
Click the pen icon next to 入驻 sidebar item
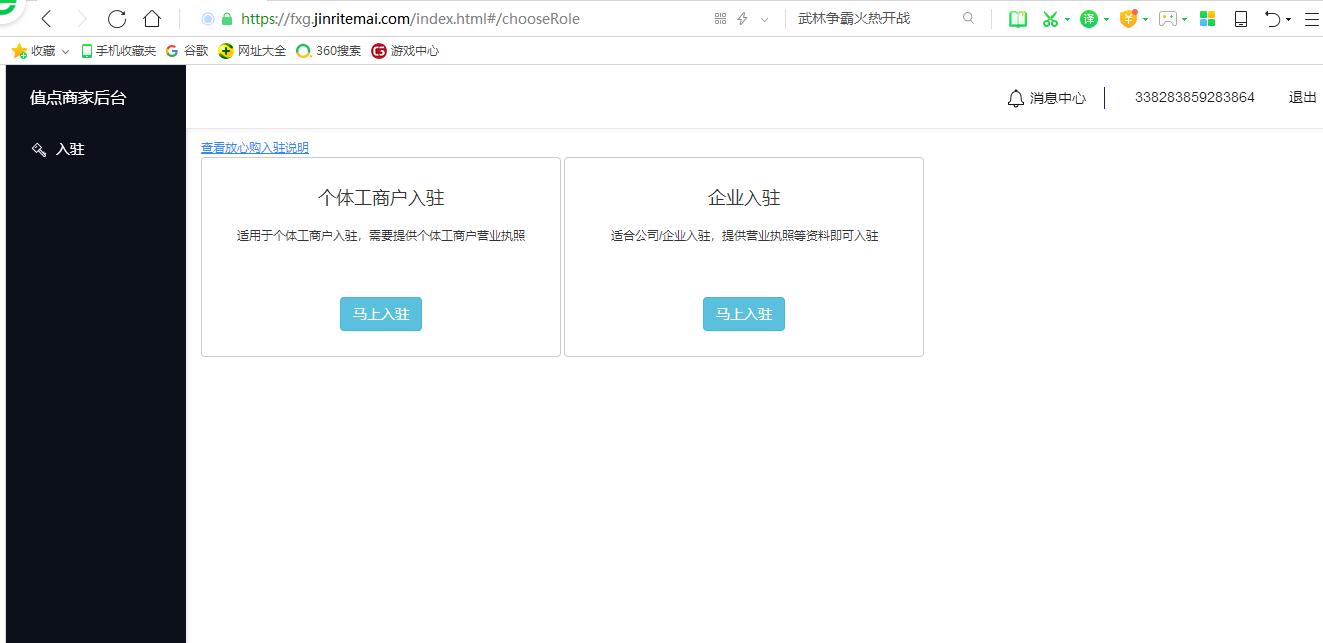(38, 148)
